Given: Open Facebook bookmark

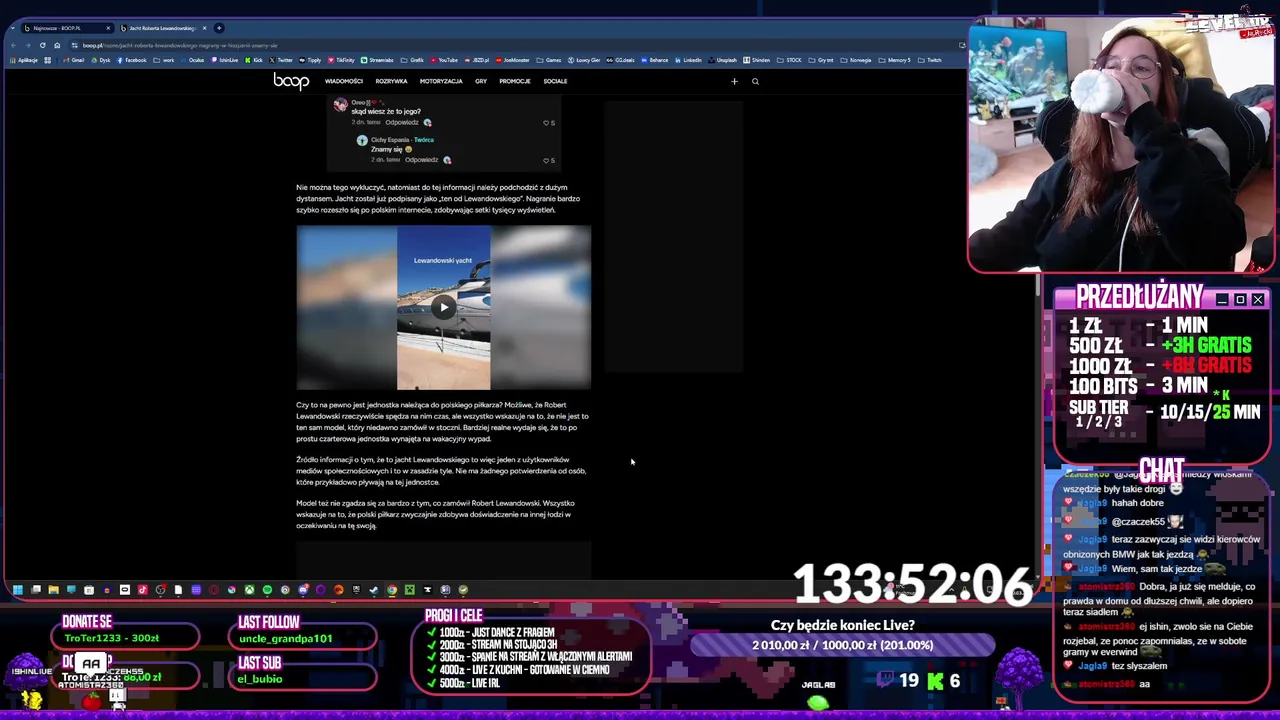Looking at the screenshot, I should coord(131,60).
